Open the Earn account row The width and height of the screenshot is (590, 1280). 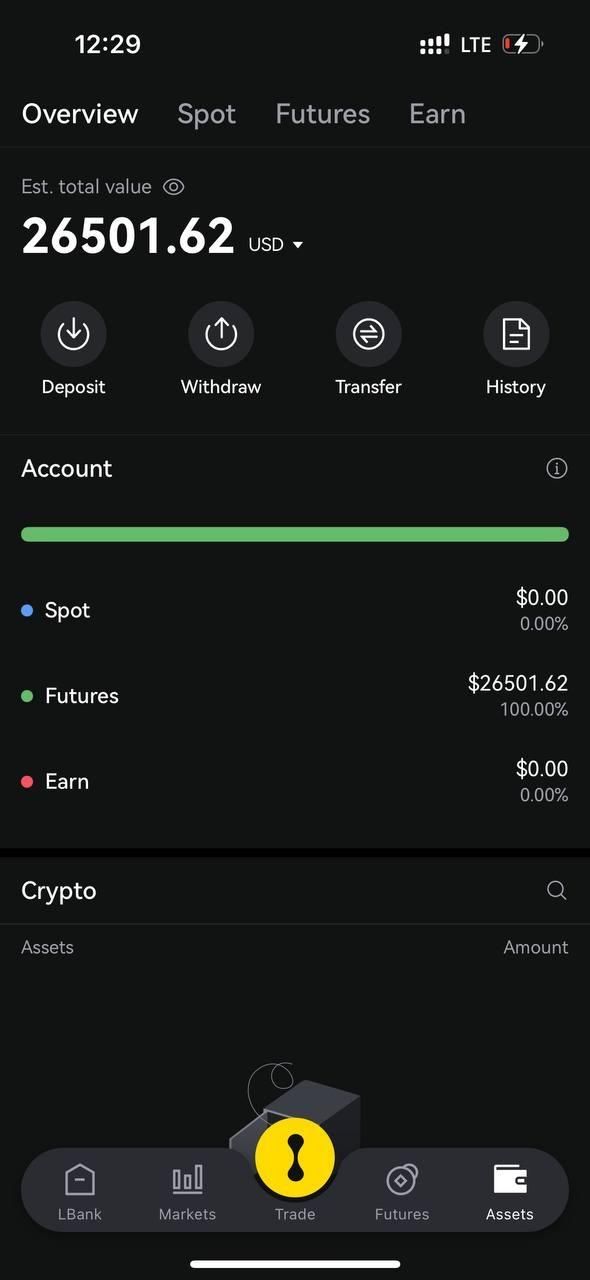pyautogui.click(x=295, y=781)
